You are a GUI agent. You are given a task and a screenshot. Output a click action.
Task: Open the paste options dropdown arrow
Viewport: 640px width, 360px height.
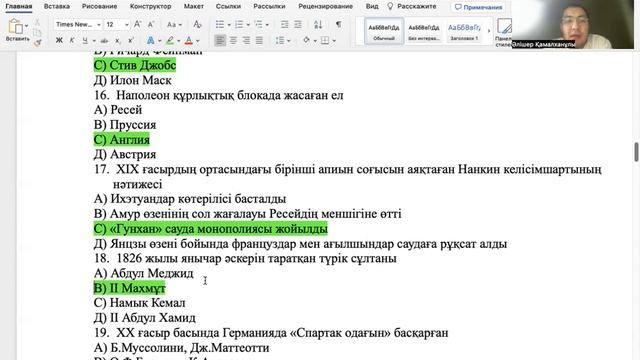coord(27,25)
